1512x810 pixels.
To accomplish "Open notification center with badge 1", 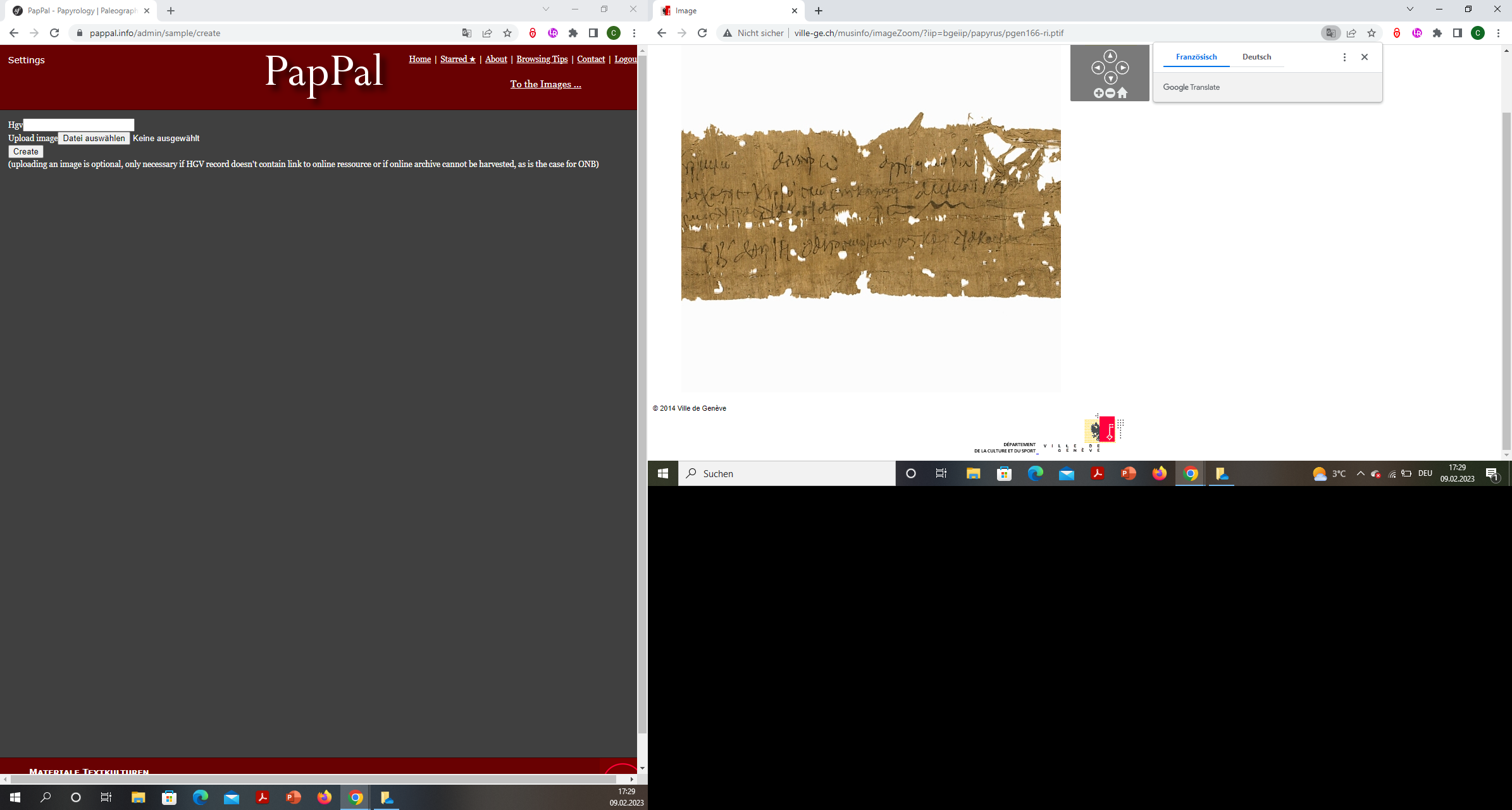I will click(1492, 473).
